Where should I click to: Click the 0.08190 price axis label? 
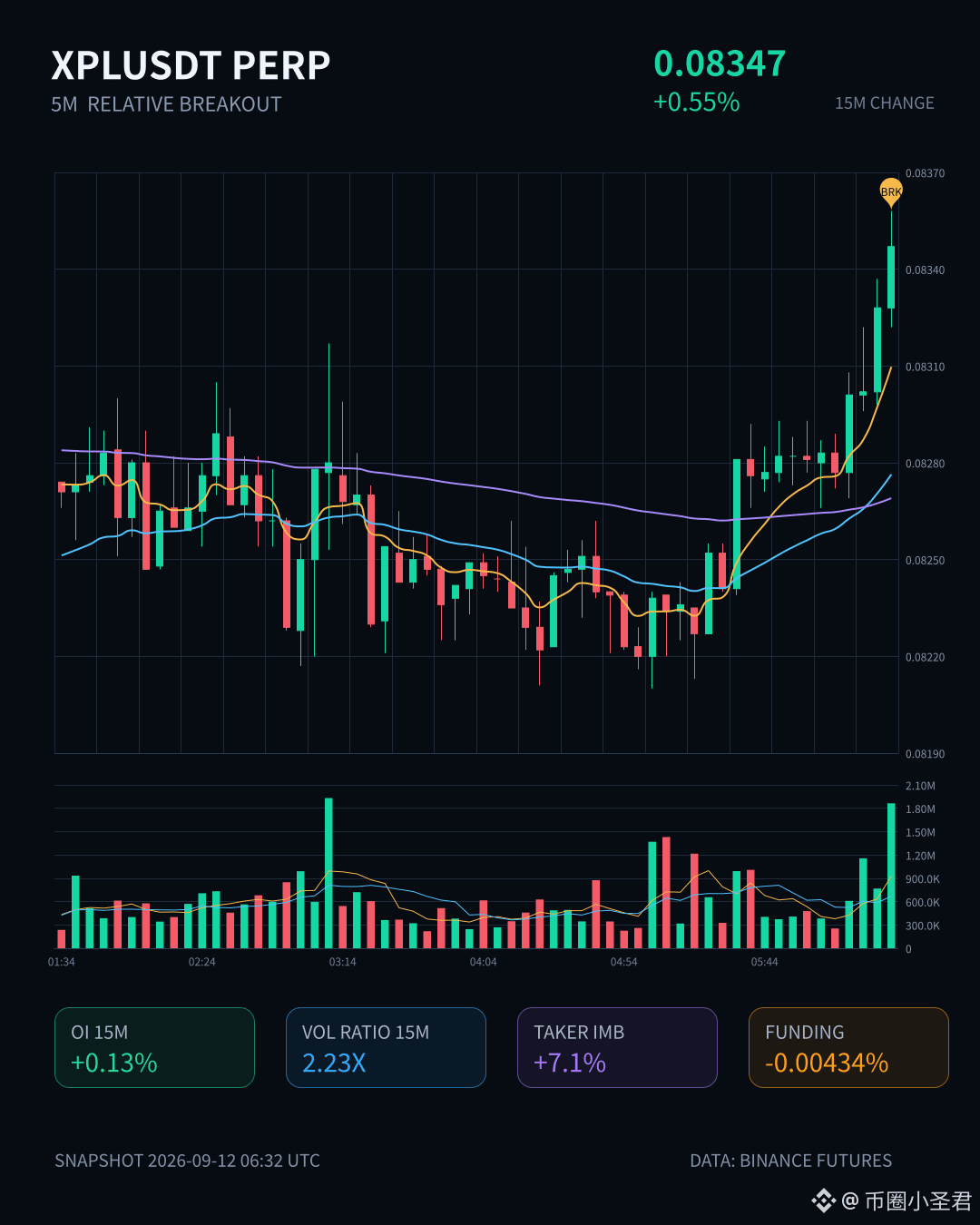click(925, 754)
